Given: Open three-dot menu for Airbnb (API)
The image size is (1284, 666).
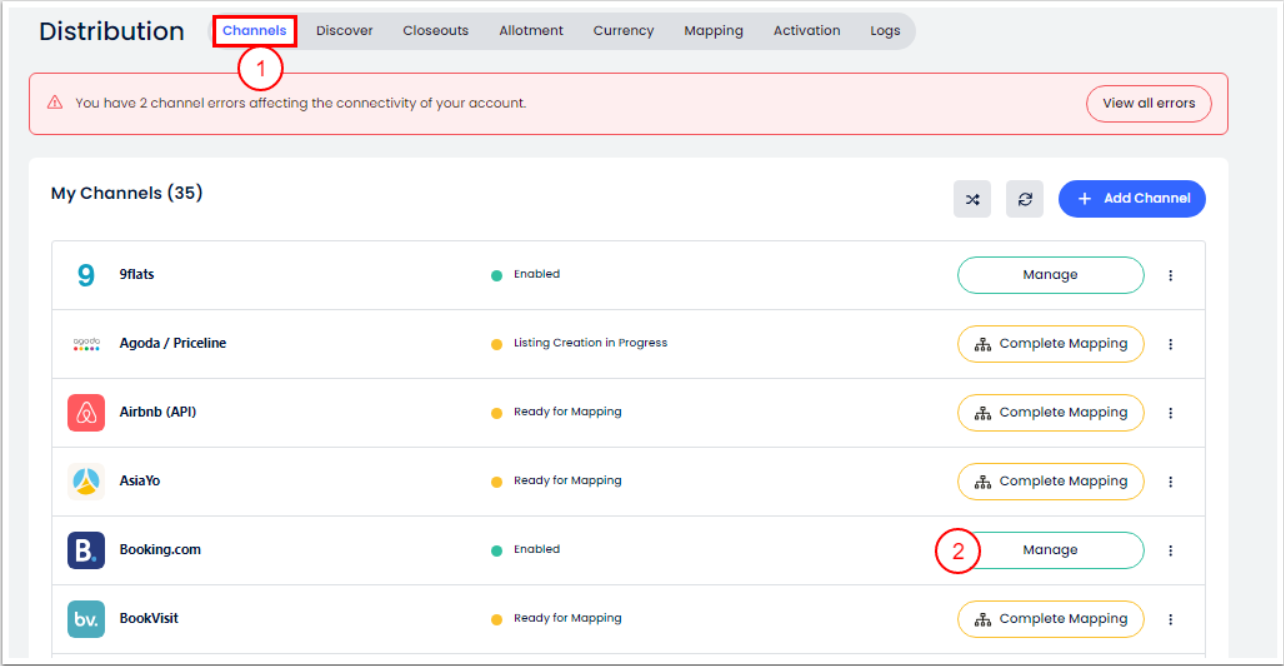Looking at the screenshot, I should [1170, 413].
